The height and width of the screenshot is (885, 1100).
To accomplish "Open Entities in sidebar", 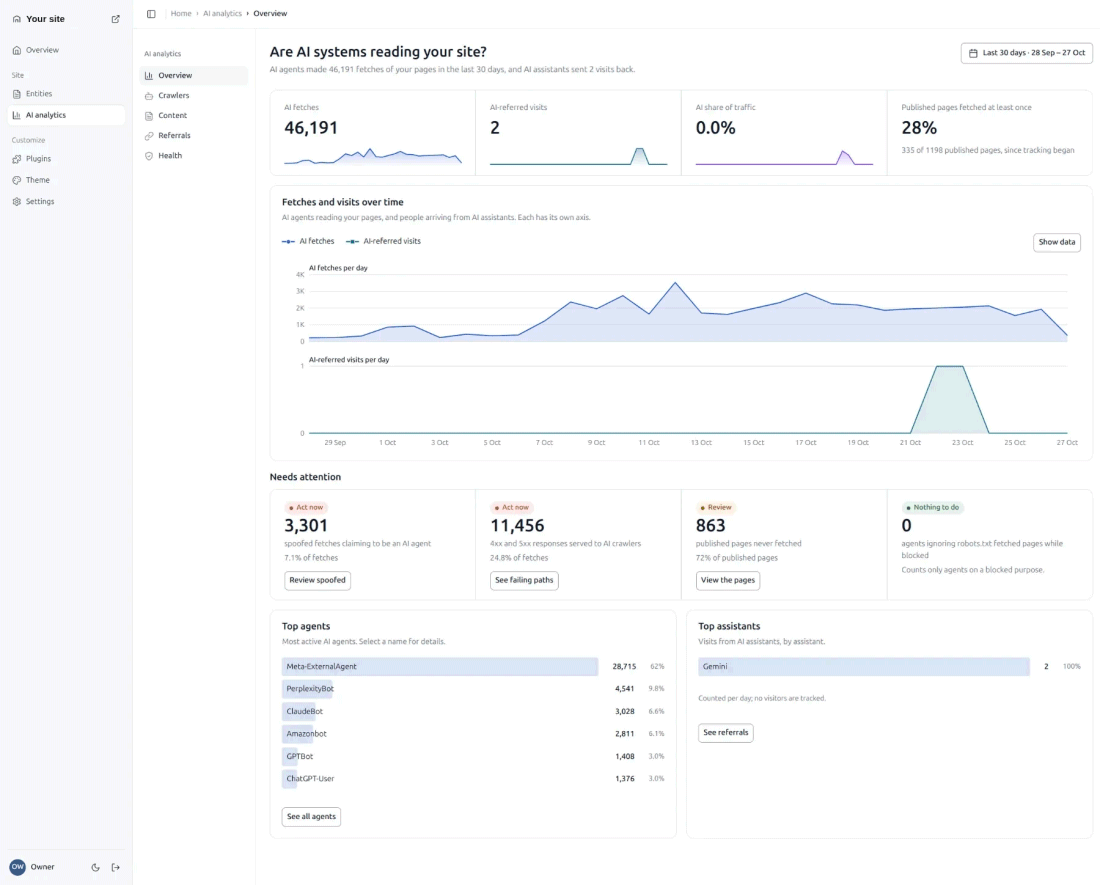I will [66, 93].
